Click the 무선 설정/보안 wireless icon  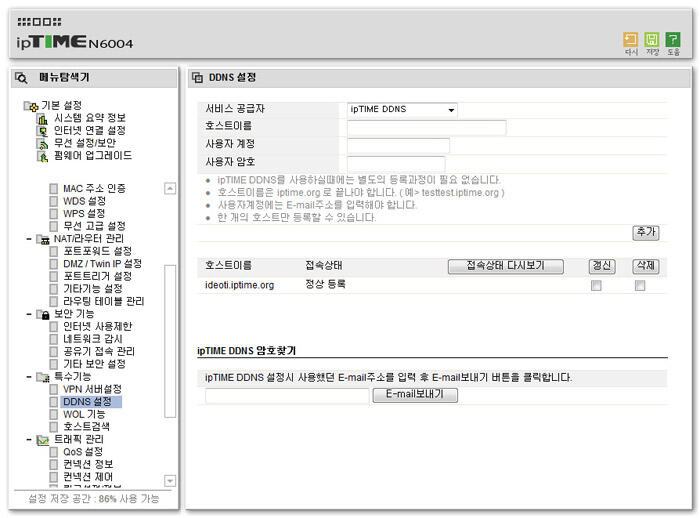[x=42, y=144]
